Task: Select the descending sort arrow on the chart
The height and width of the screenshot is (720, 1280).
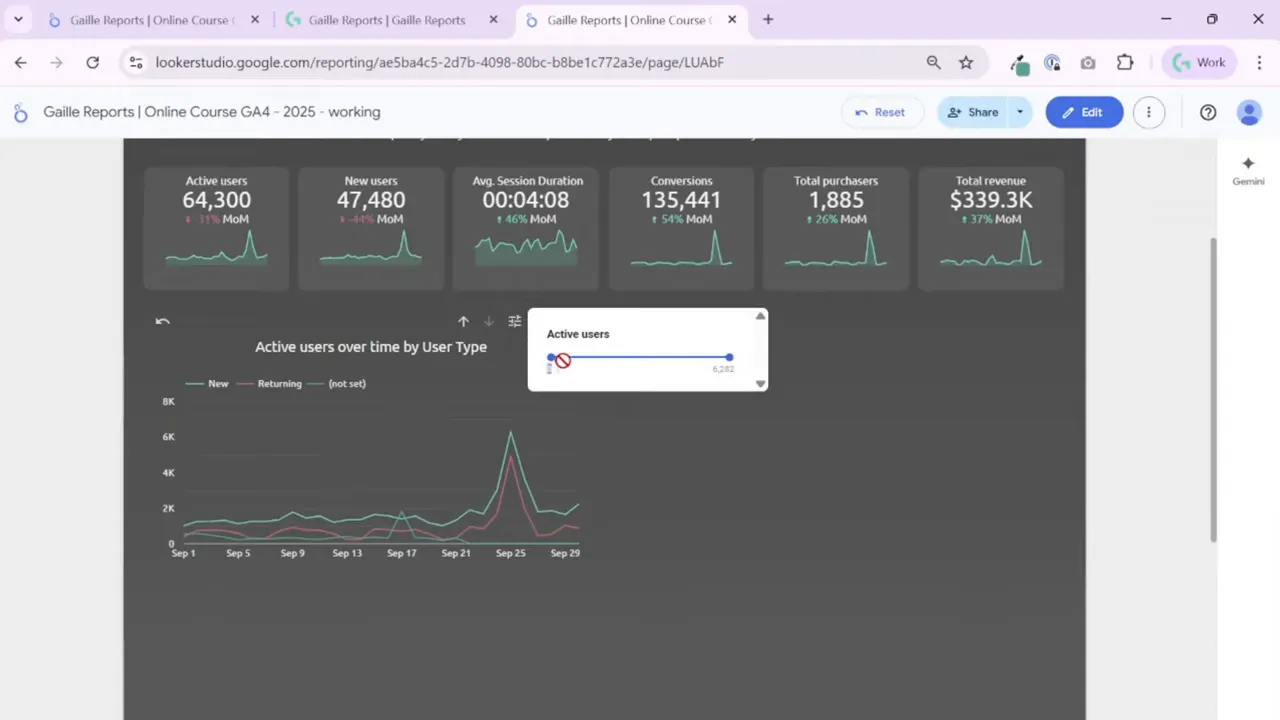Action: 488,321
